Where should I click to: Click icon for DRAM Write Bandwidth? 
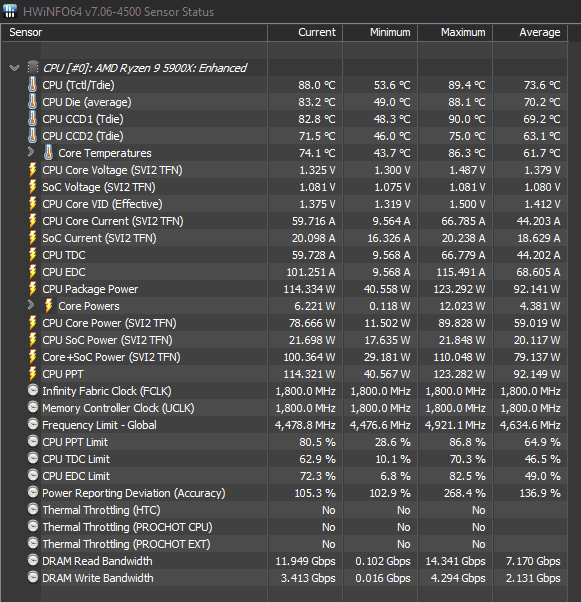click(33, 577)
